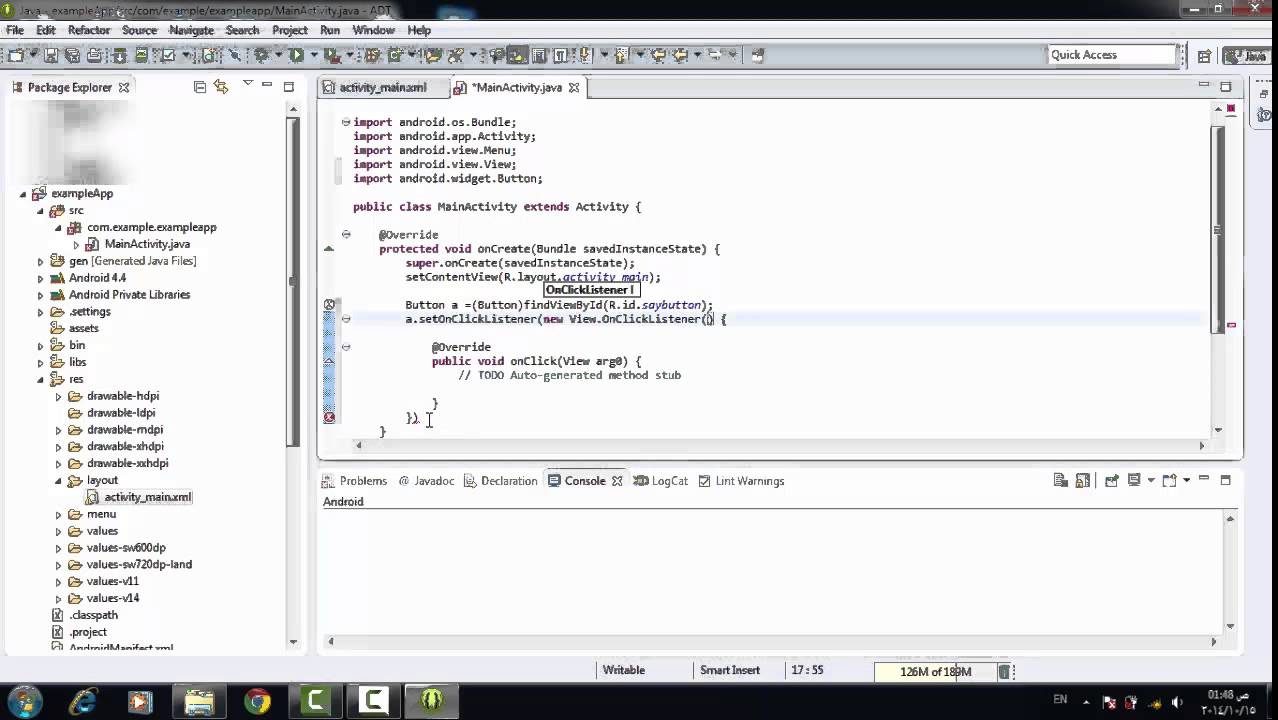Click the Java perspective button
1278x720 pixels.
(x=1247, y=56)
